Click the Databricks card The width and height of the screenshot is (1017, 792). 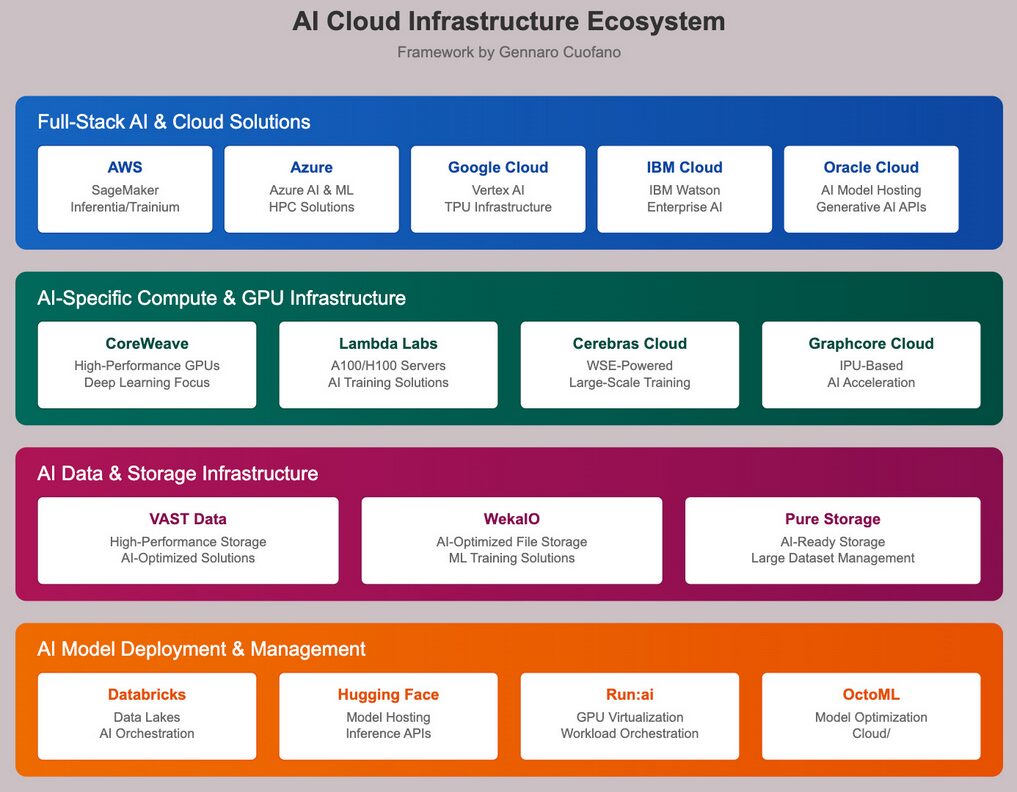point(147,715)
